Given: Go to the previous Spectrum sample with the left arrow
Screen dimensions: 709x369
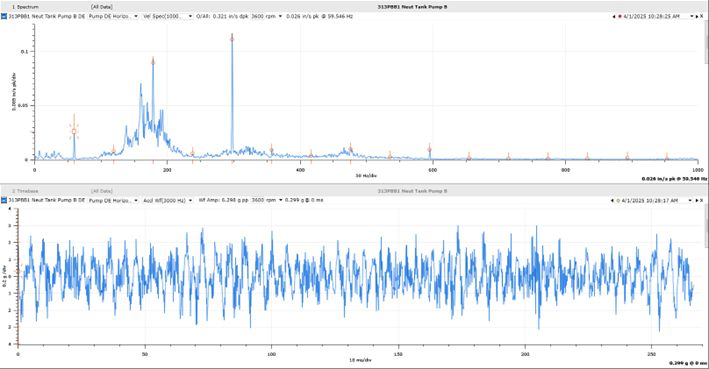Looking at the screenshot, I should (x=614, y=16).
